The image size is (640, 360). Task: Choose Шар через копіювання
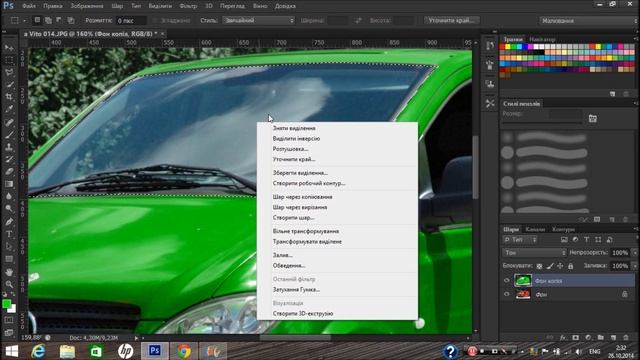(x=302, y=197)
